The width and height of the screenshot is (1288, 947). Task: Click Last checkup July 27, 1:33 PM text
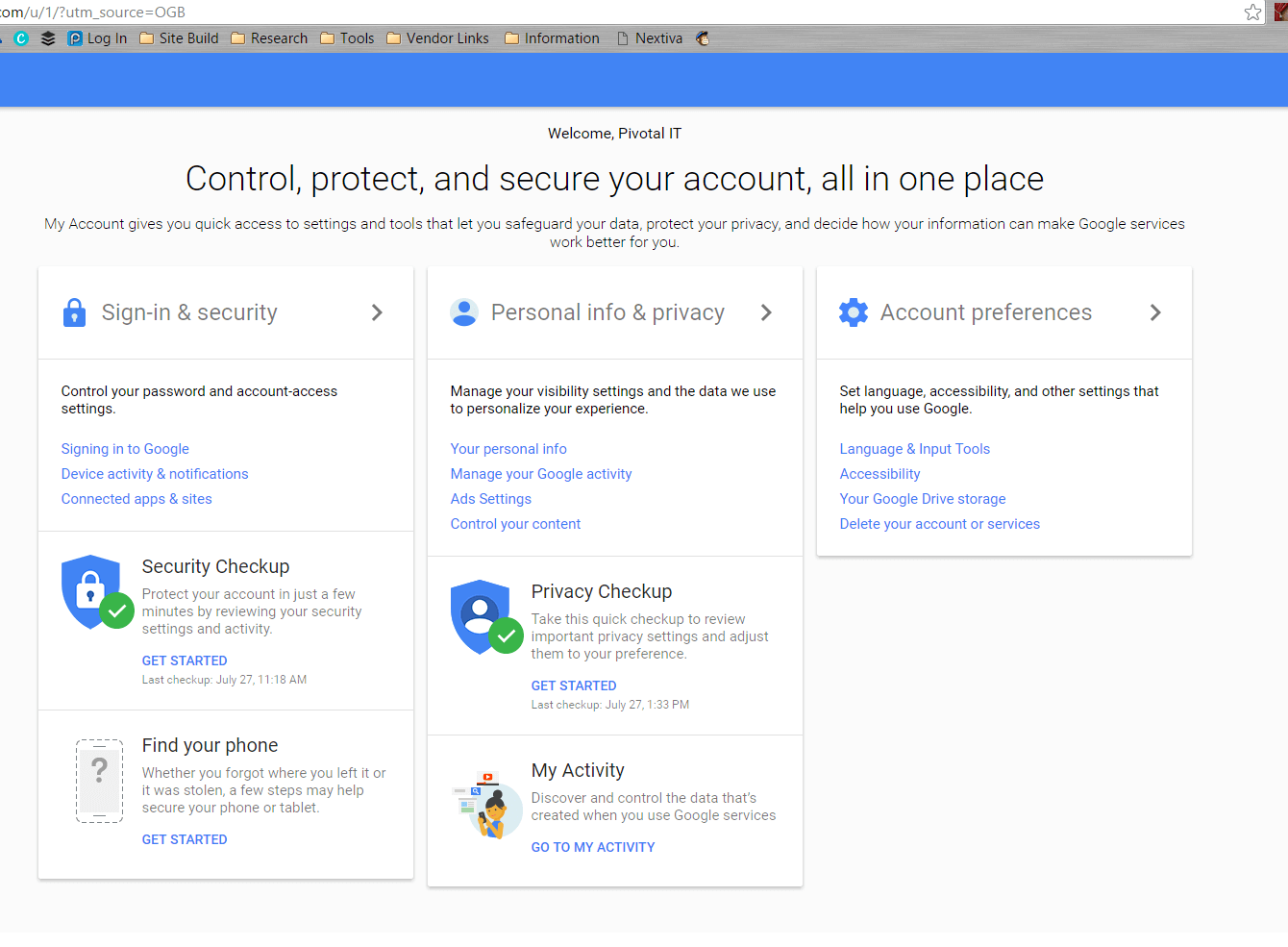tap(610, 705)
